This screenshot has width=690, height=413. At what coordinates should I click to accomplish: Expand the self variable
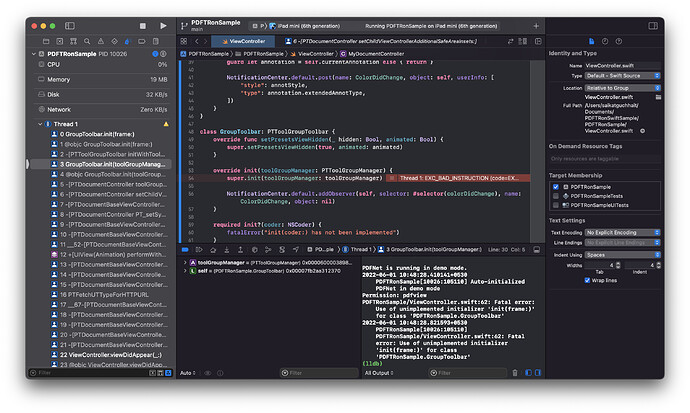pyautogui.click(x=185, y=271)
